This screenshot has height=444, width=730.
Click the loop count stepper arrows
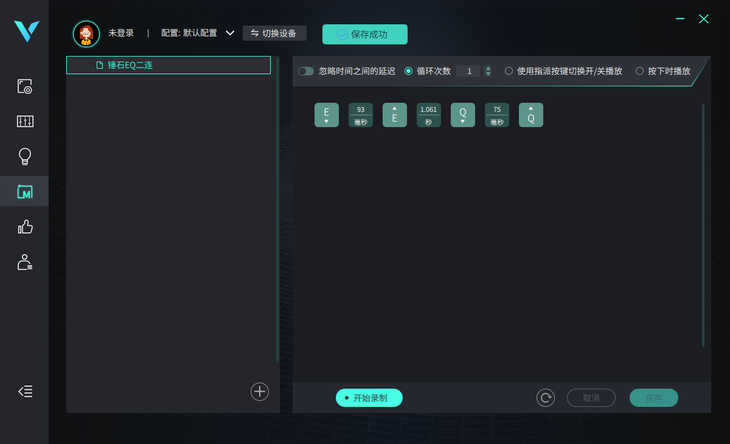click(488, 71)
